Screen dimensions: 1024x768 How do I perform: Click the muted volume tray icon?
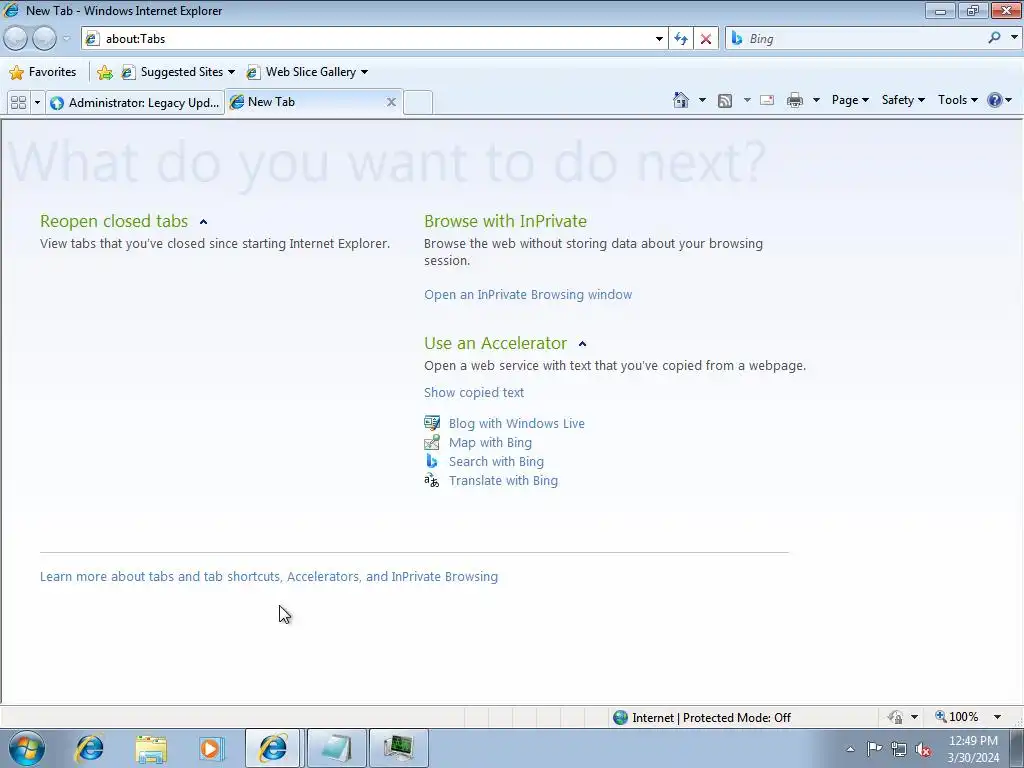coord(923,749)
